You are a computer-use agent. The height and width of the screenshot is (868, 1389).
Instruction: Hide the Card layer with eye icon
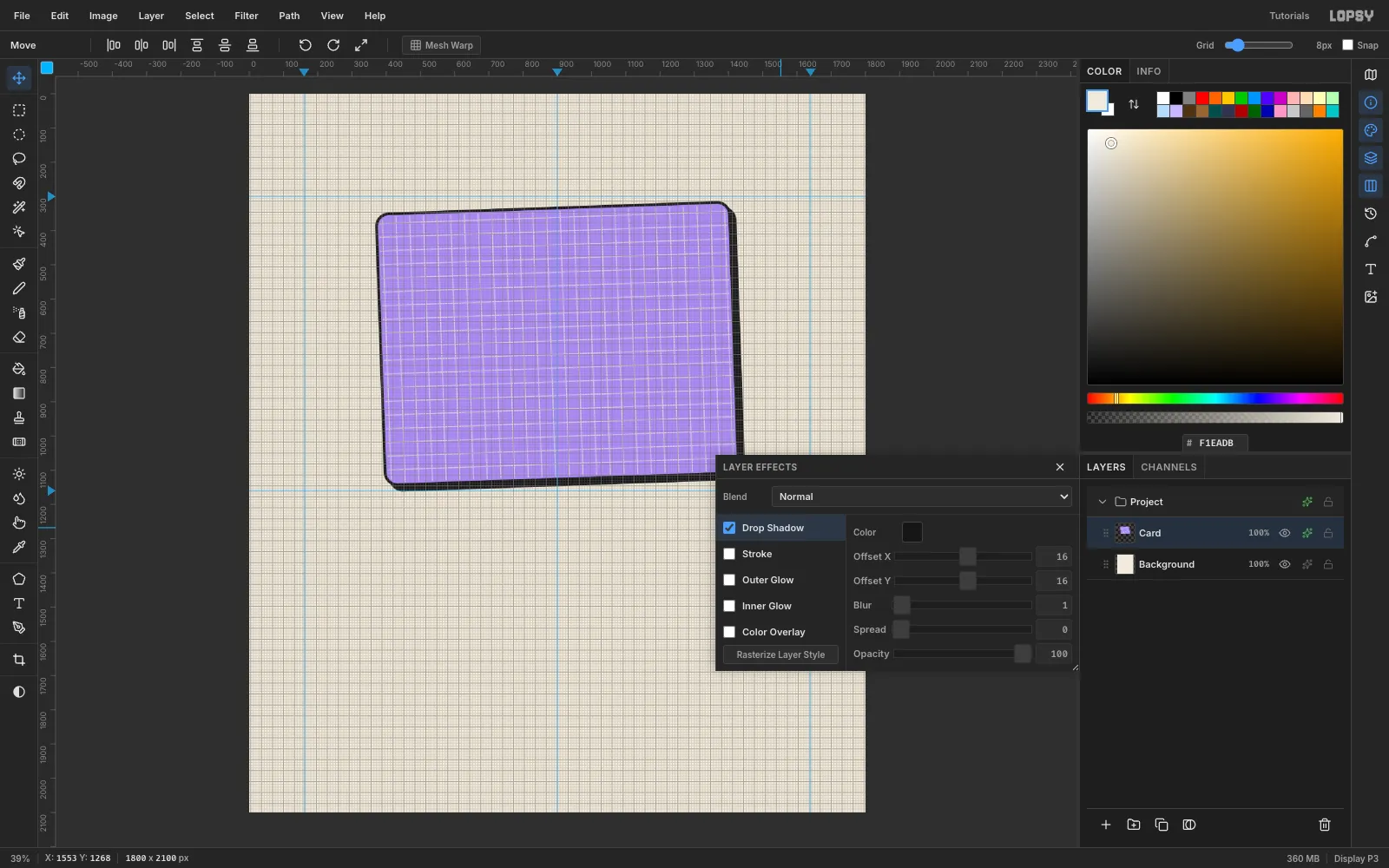[x=1285, y=533]
